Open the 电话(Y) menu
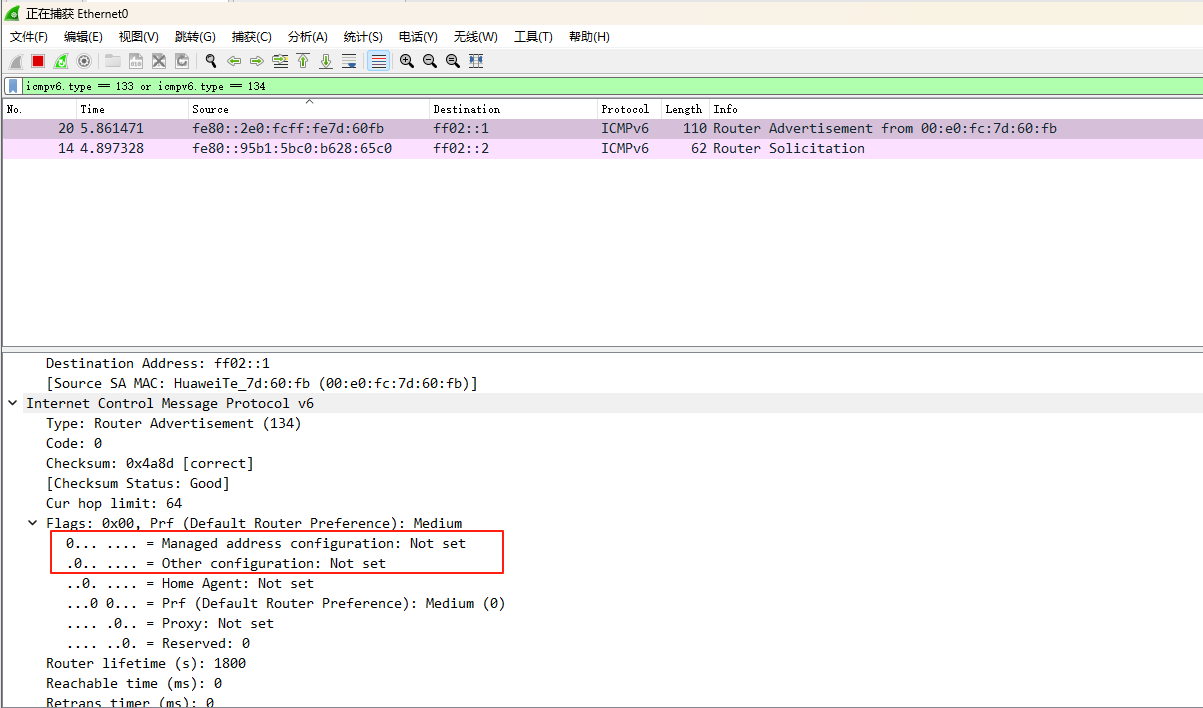The width and height of the screenshot is (1203, 708). point(418,37)
